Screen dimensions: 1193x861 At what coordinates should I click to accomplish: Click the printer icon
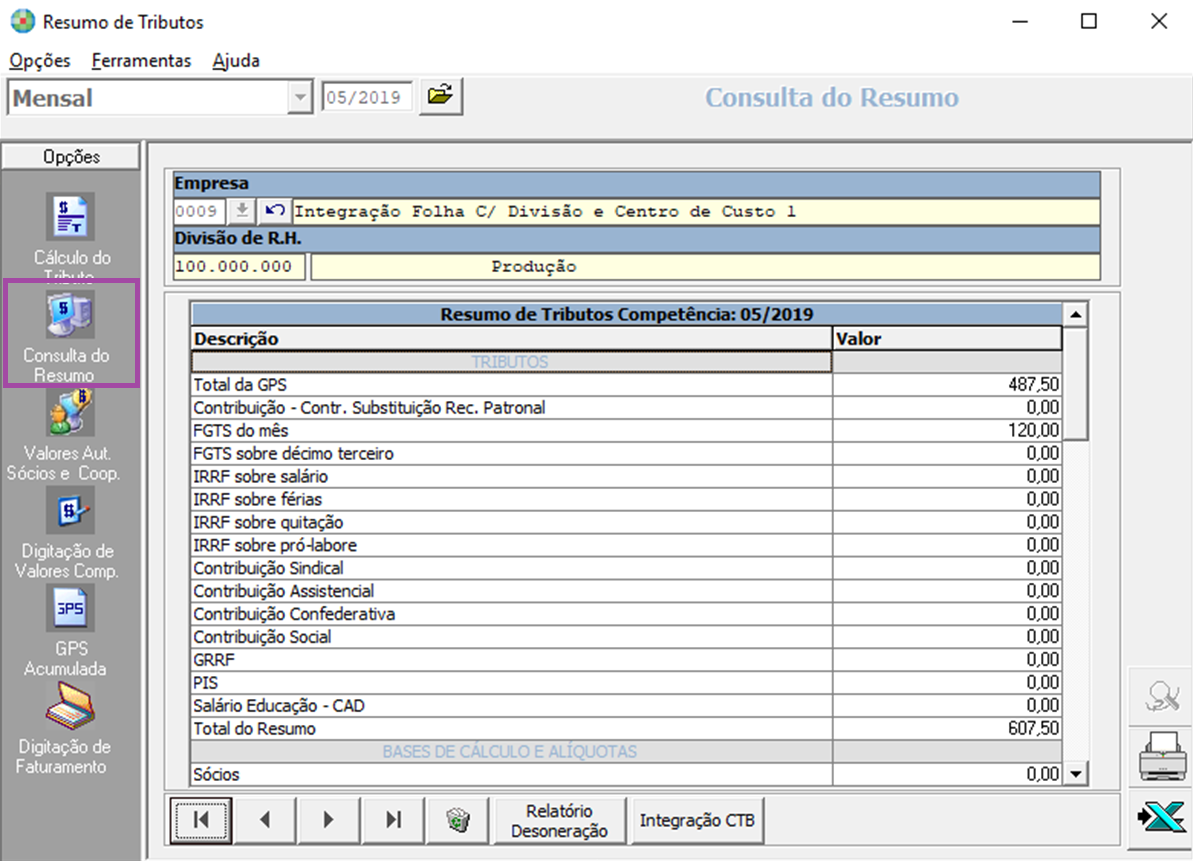point(1161,757)
